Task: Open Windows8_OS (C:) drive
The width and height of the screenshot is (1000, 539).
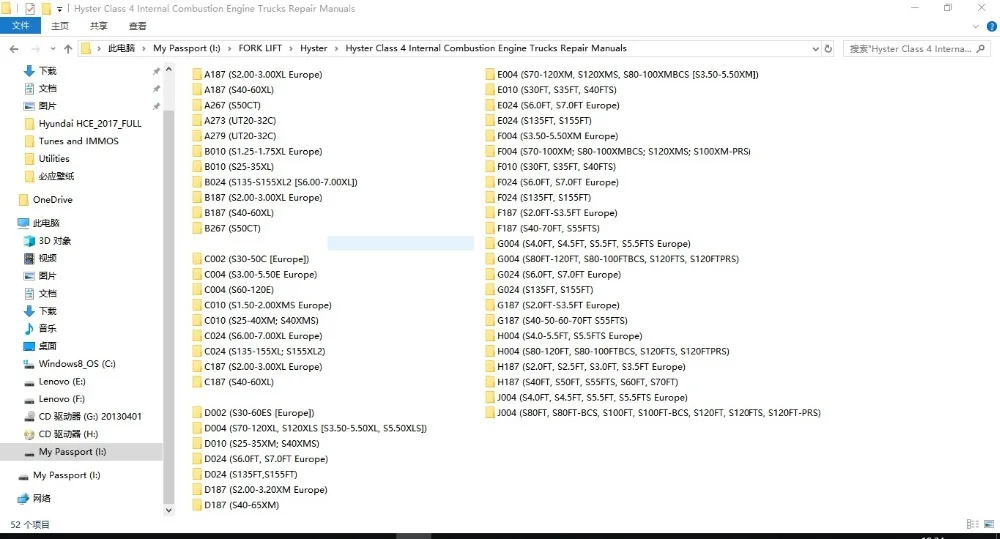Action: point(77,364)
